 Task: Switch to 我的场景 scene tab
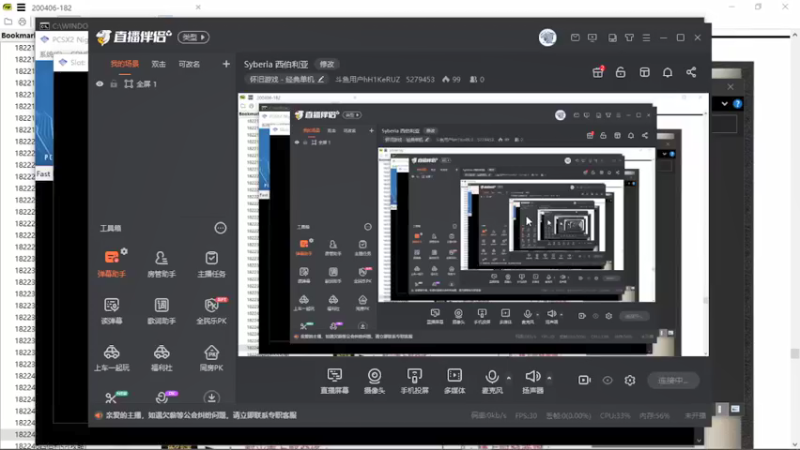(124, 64)
